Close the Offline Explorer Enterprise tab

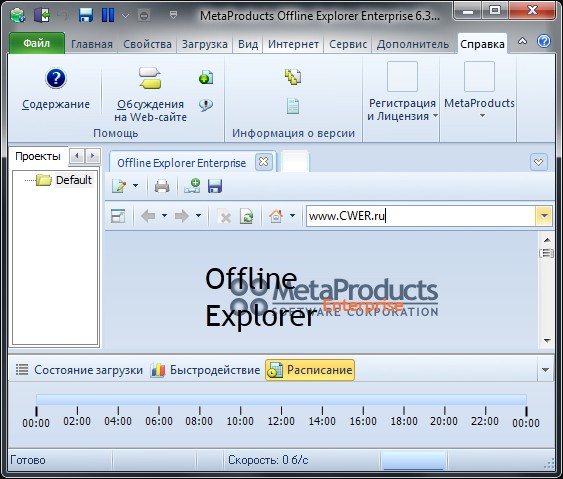[x=264, y=162]
